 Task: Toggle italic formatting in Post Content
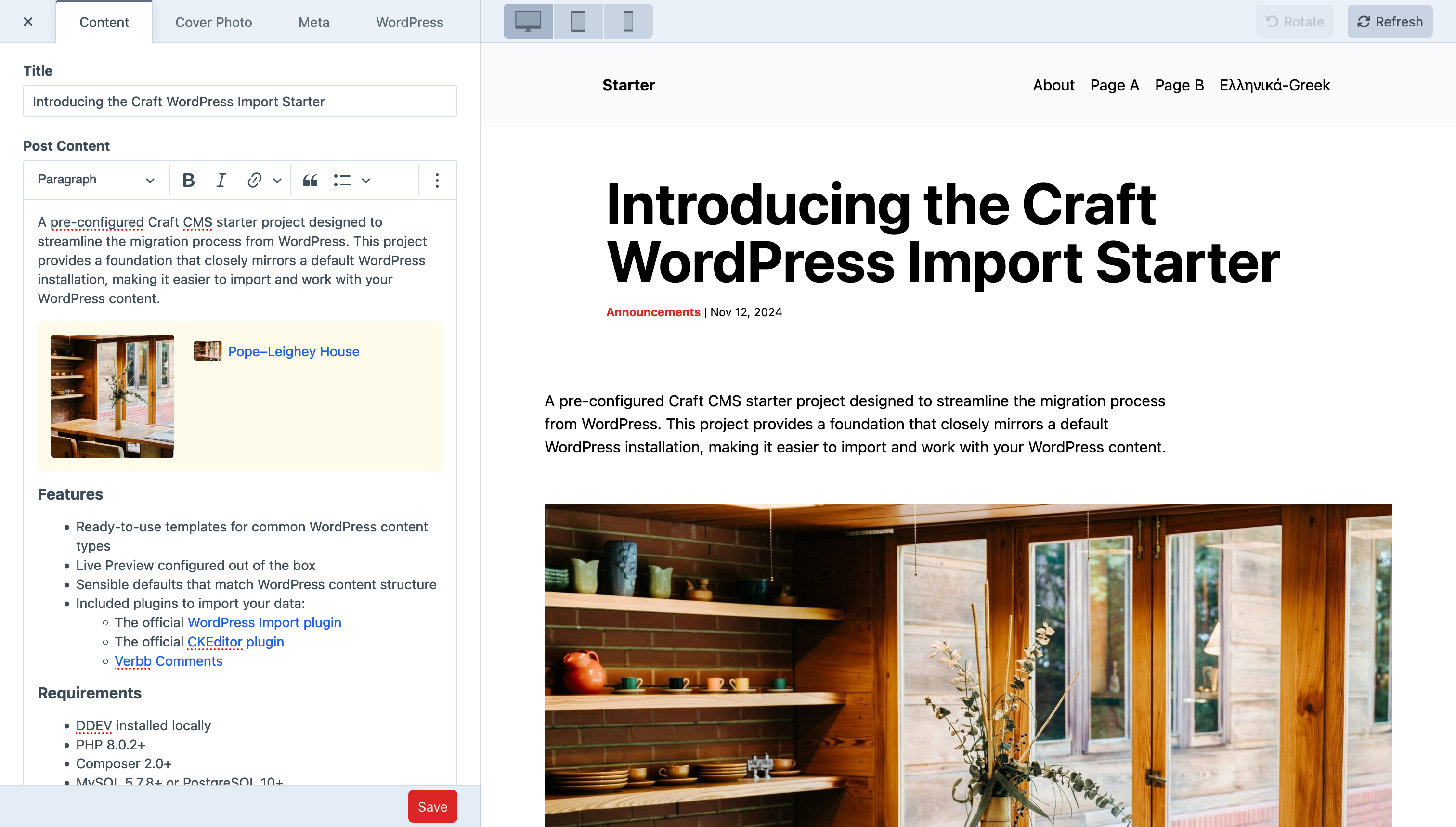pos(221,180)
